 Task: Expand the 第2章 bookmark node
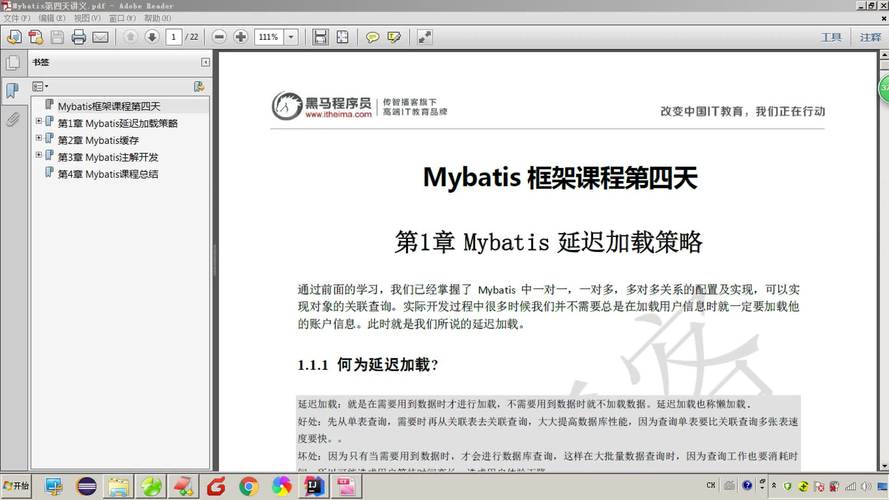(x=39, y=138)
